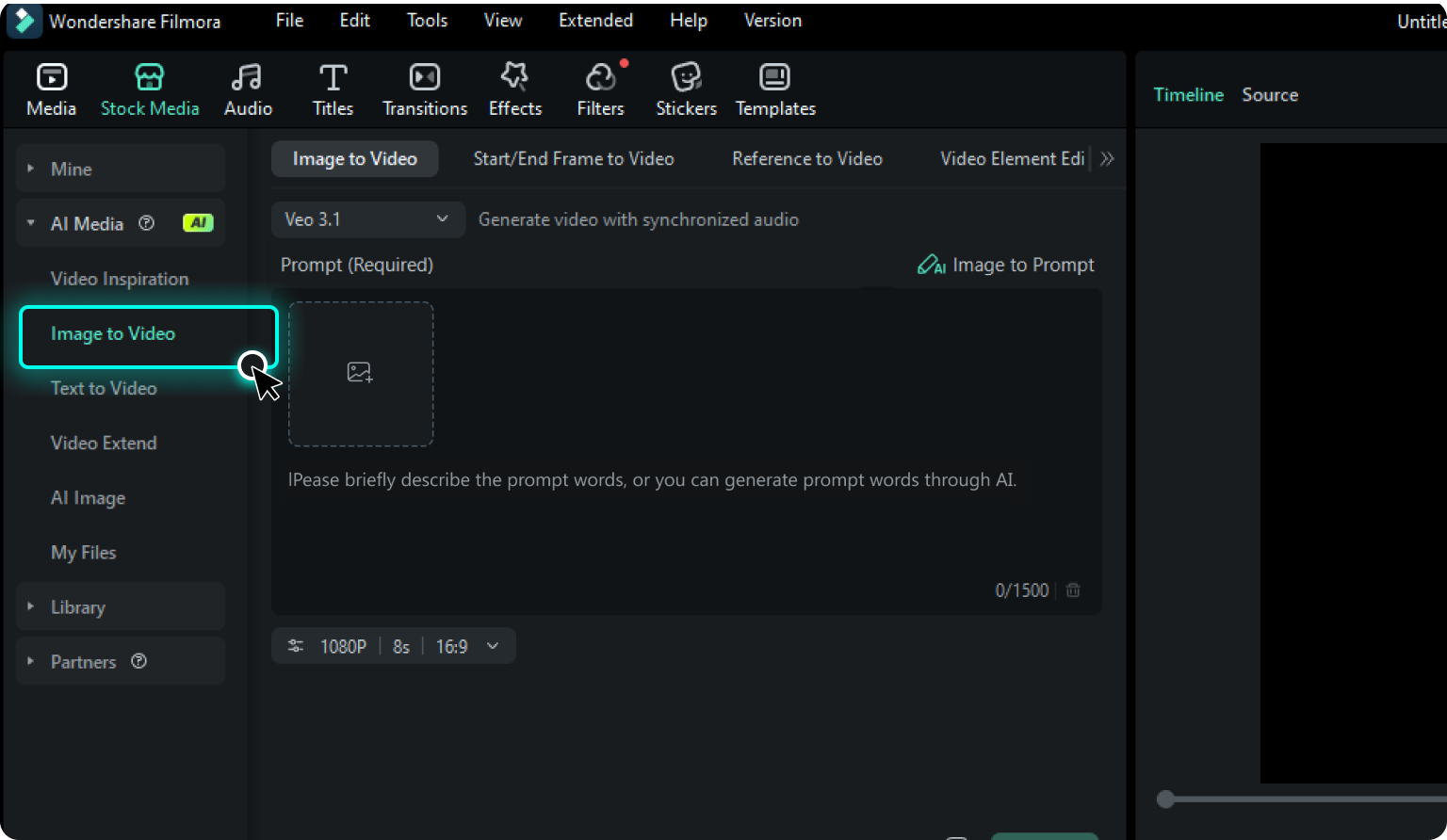Select the Source preview tab
1447x840 pixels.
point(1270,95)
